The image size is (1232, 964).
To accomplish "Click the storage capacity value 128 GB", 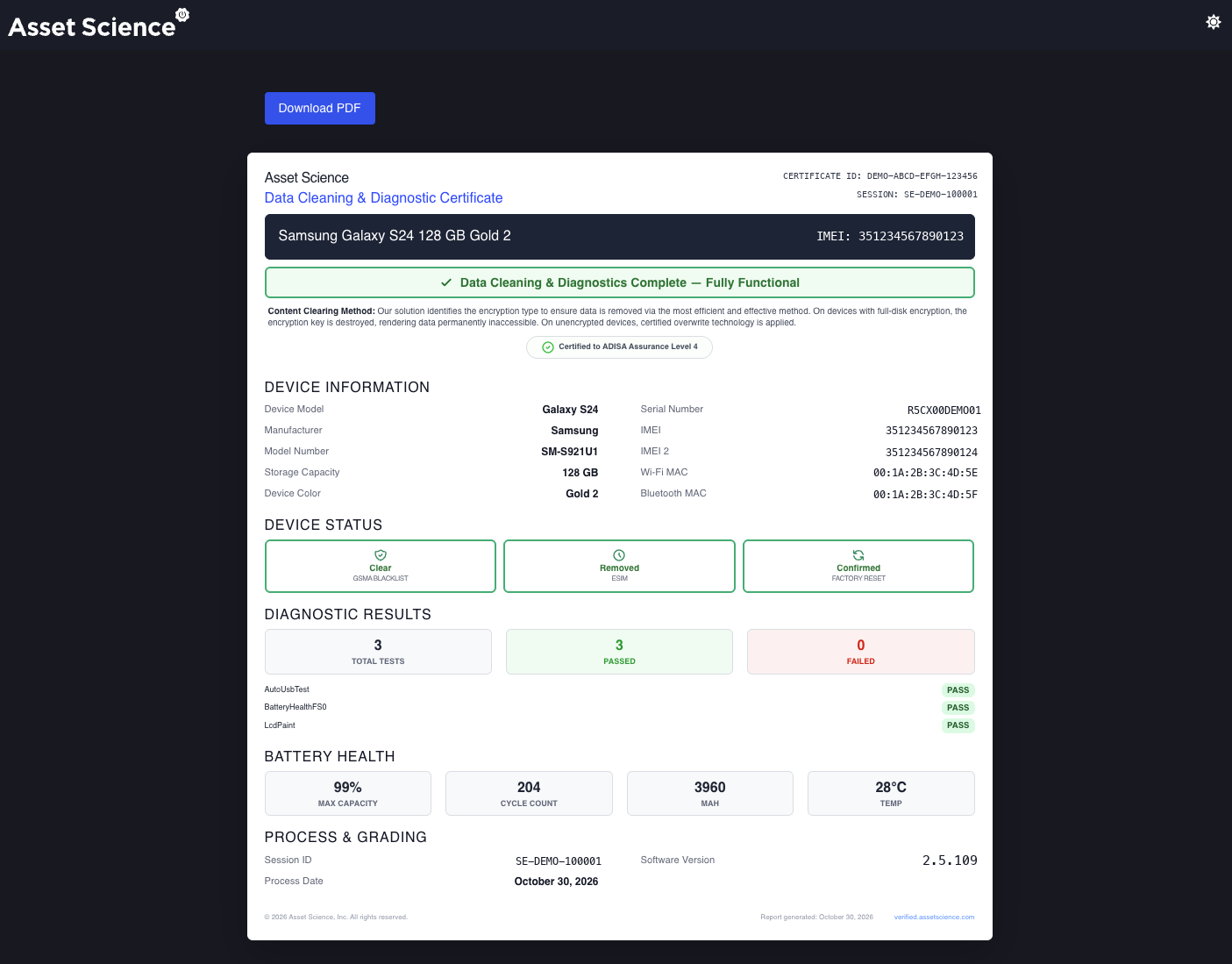I will point(580,473).
